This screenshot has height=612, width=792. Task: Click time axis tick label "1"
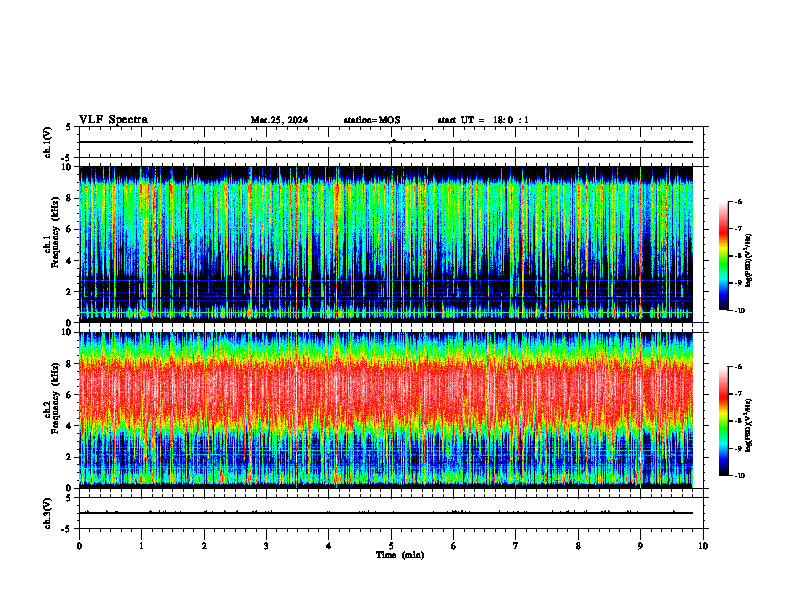point(141,546)
